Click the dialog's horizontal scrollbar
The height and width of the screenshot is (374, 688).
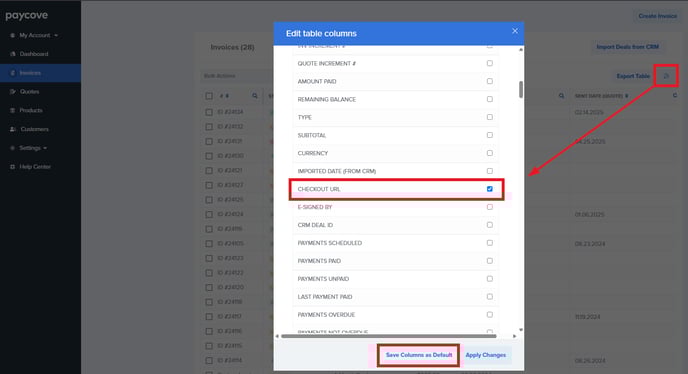389,336
